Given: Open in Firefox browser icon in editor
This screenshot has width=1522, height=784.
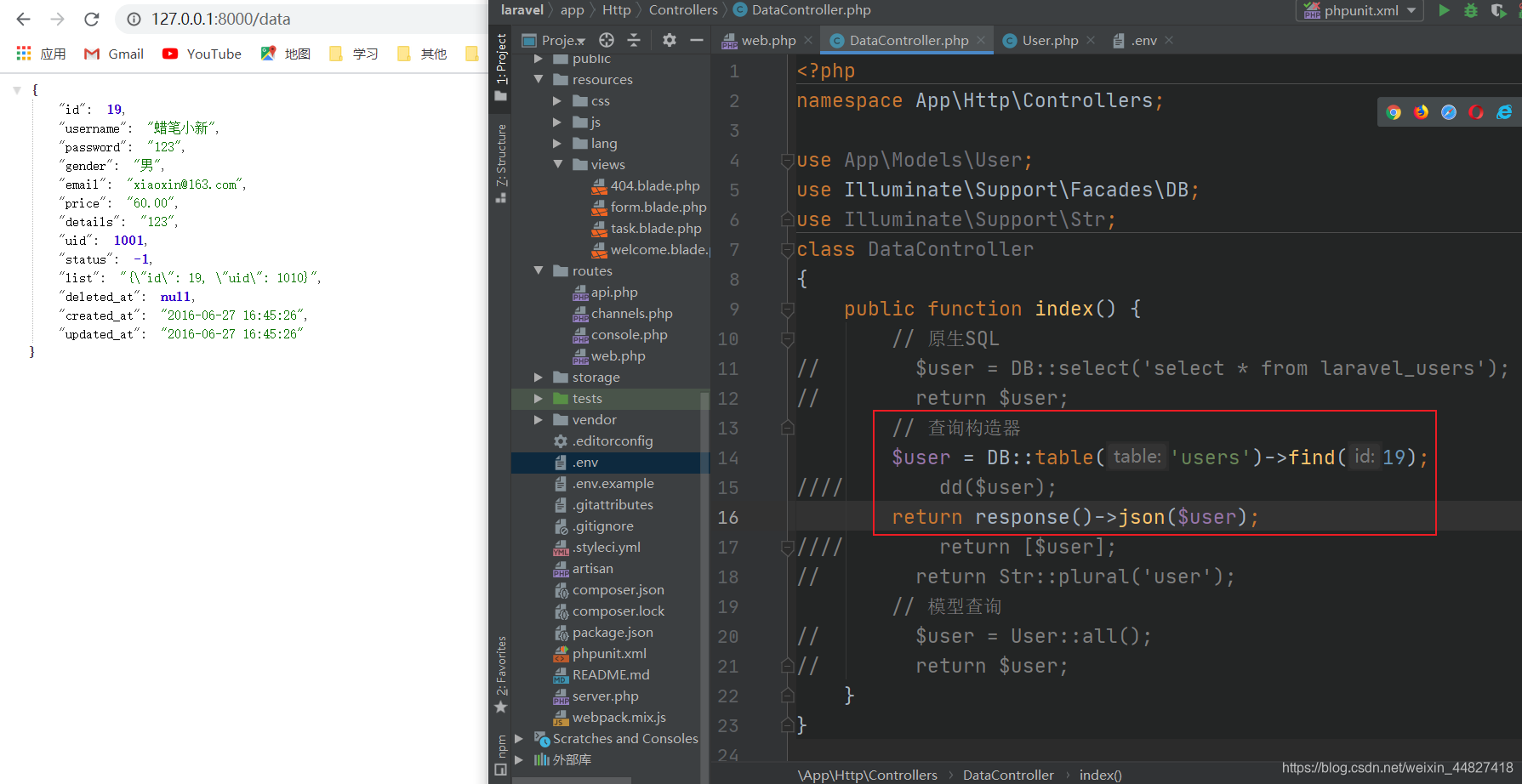Looking at the screenshot, I should 1421,112.
